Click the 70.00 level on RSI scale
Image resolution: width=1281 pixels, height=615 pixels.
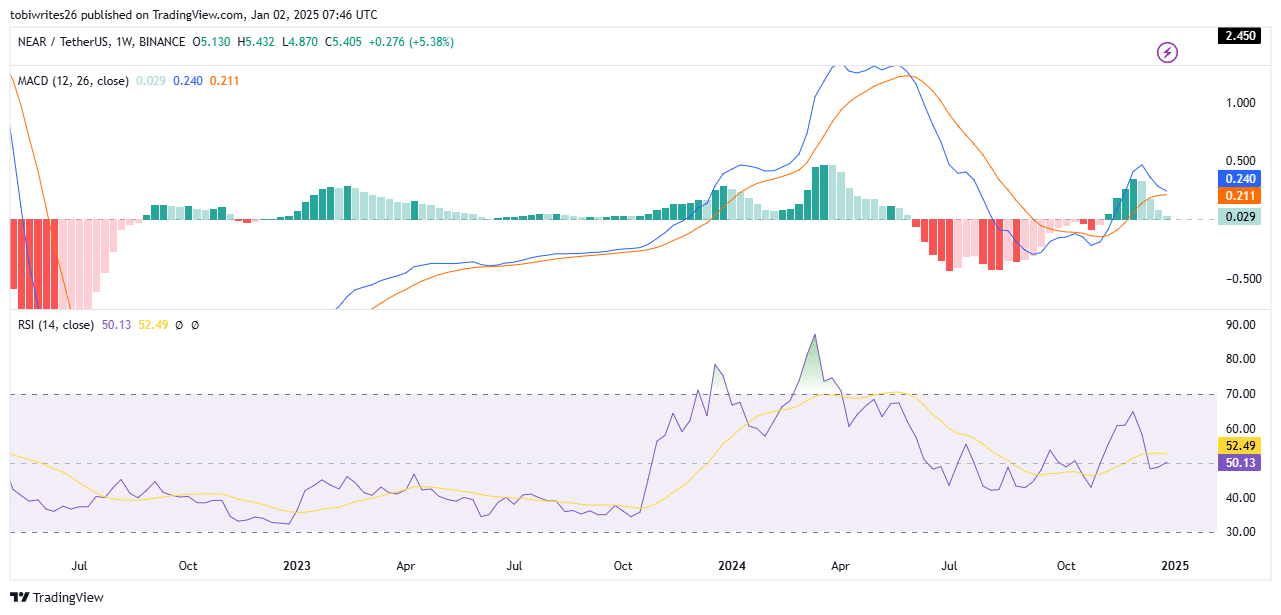coord(1239,394)
